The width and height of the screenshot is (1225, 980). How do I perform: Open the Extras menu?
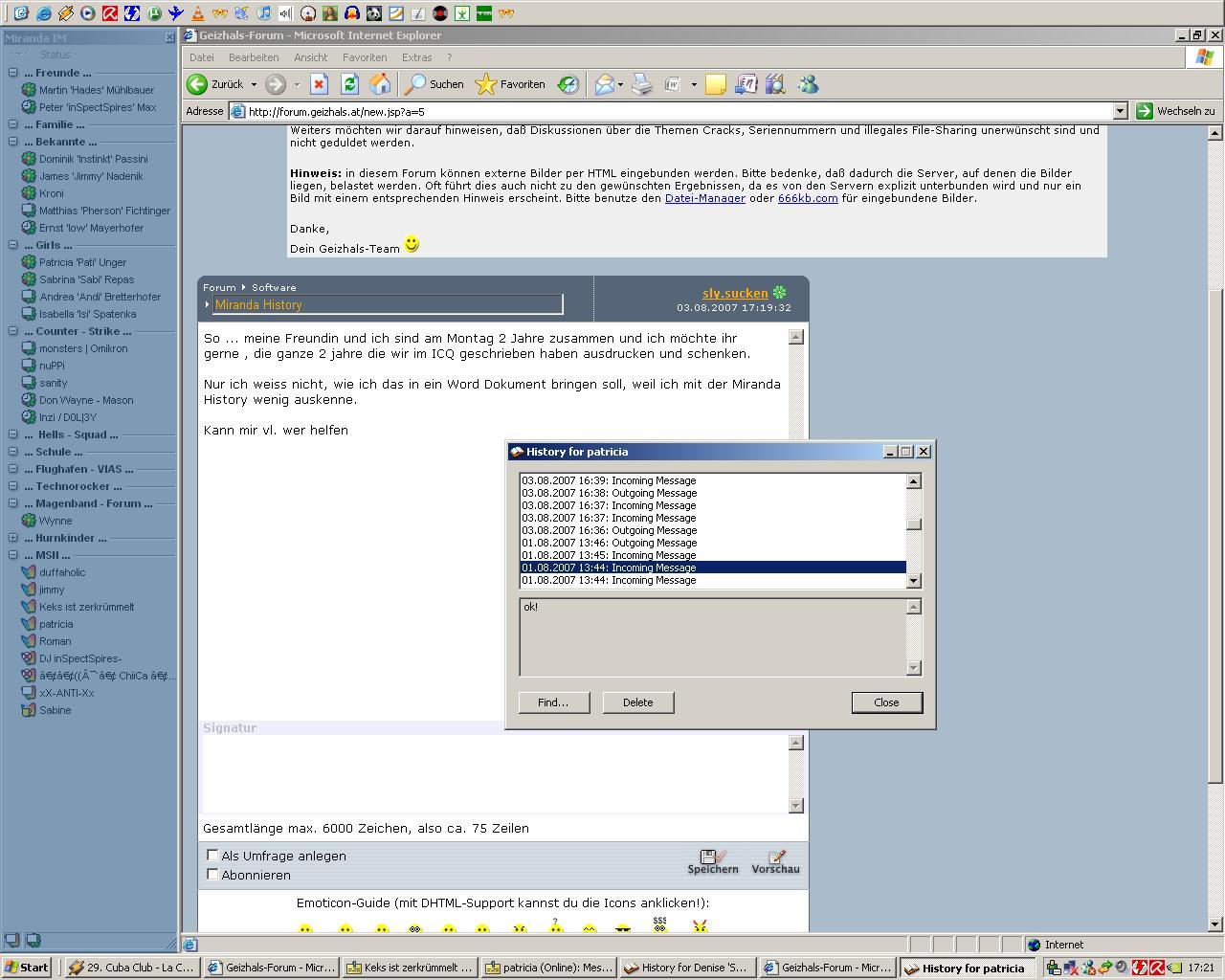pos(416,57)
